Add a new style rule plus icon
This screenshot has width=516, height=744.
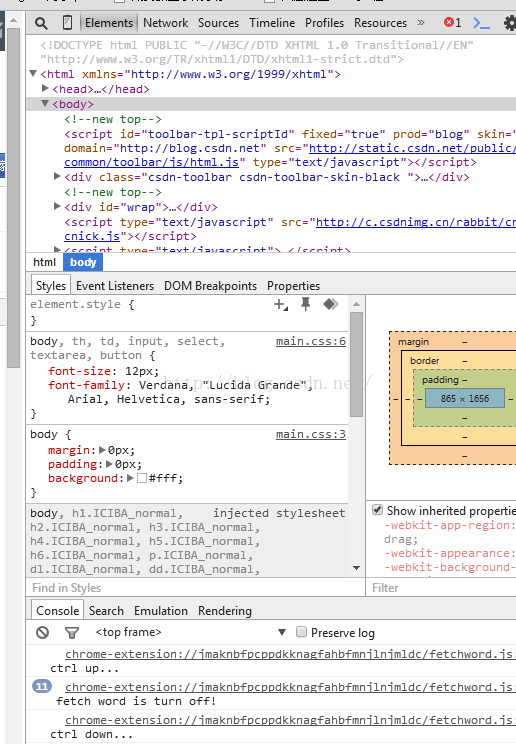coord(281,305)
